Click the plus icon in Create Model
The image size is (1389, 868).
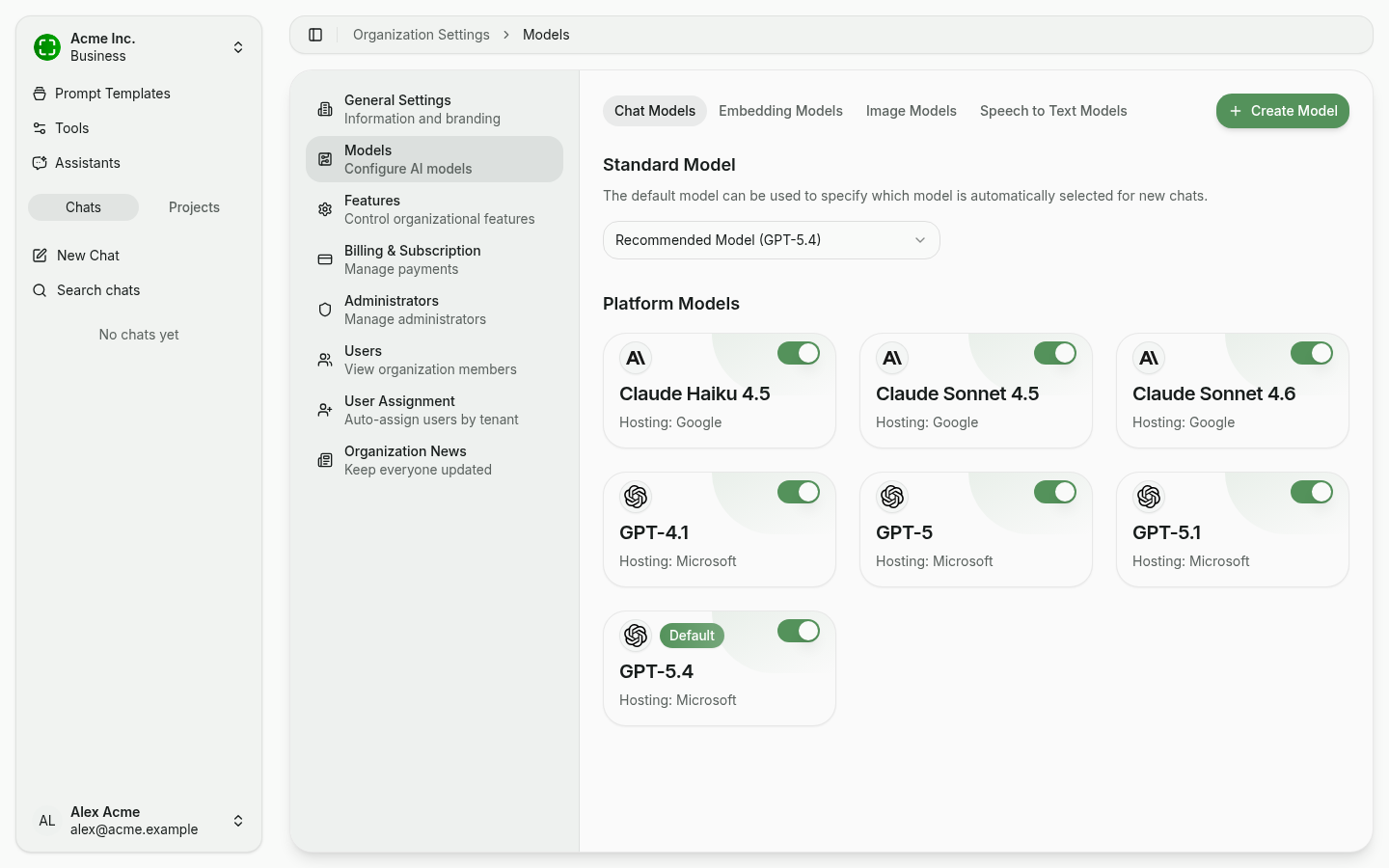1236,111
